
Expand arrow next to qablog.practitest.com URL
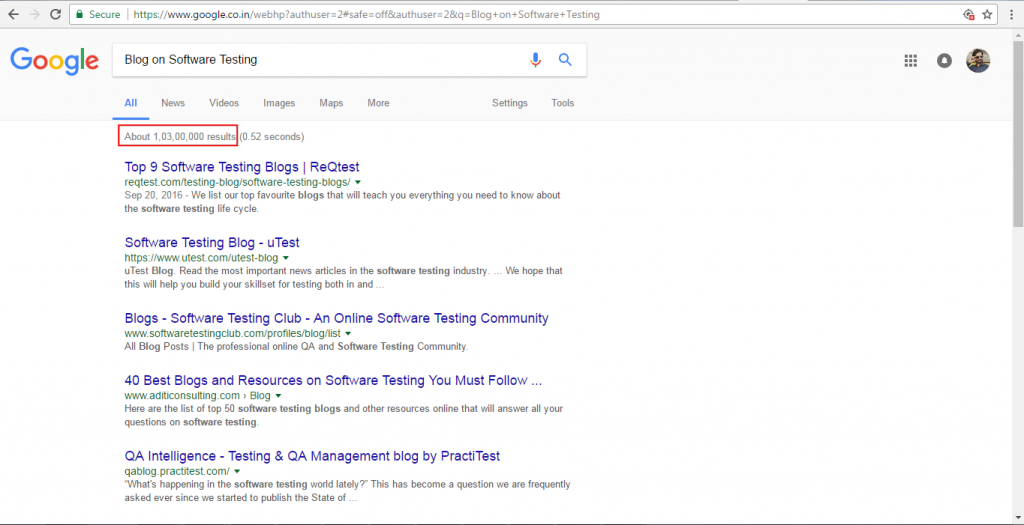click(x=237, y=471)
